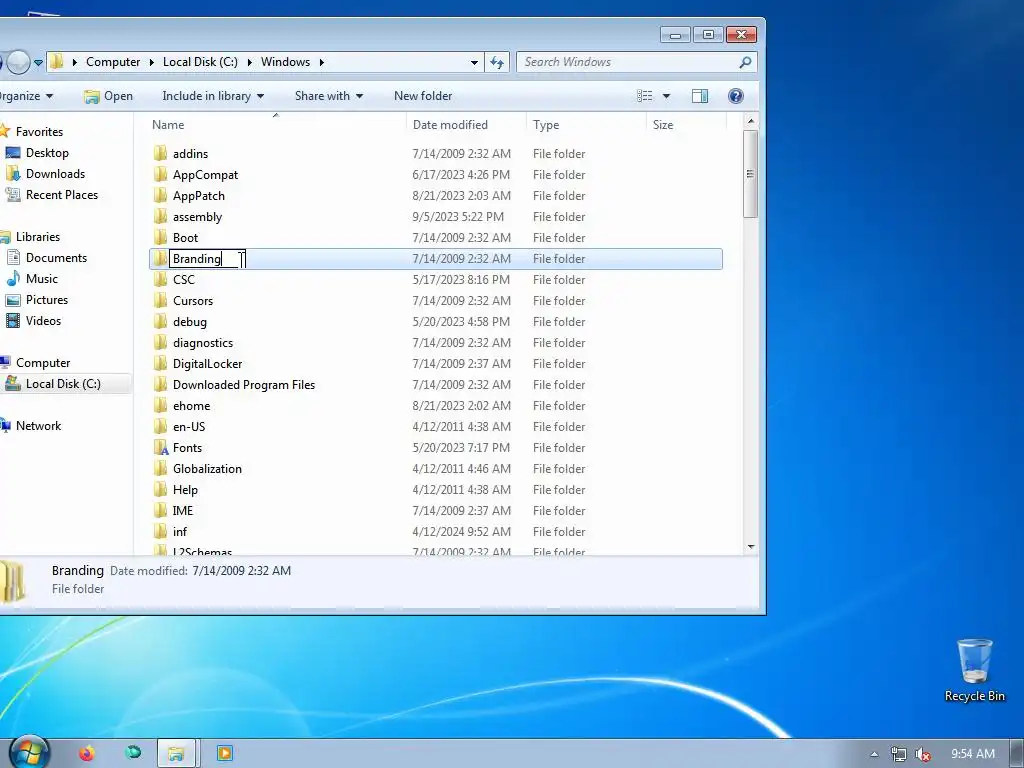Open Windows Media Player taskbar icon
The image size is (1024, 768).
pos(224,753)
